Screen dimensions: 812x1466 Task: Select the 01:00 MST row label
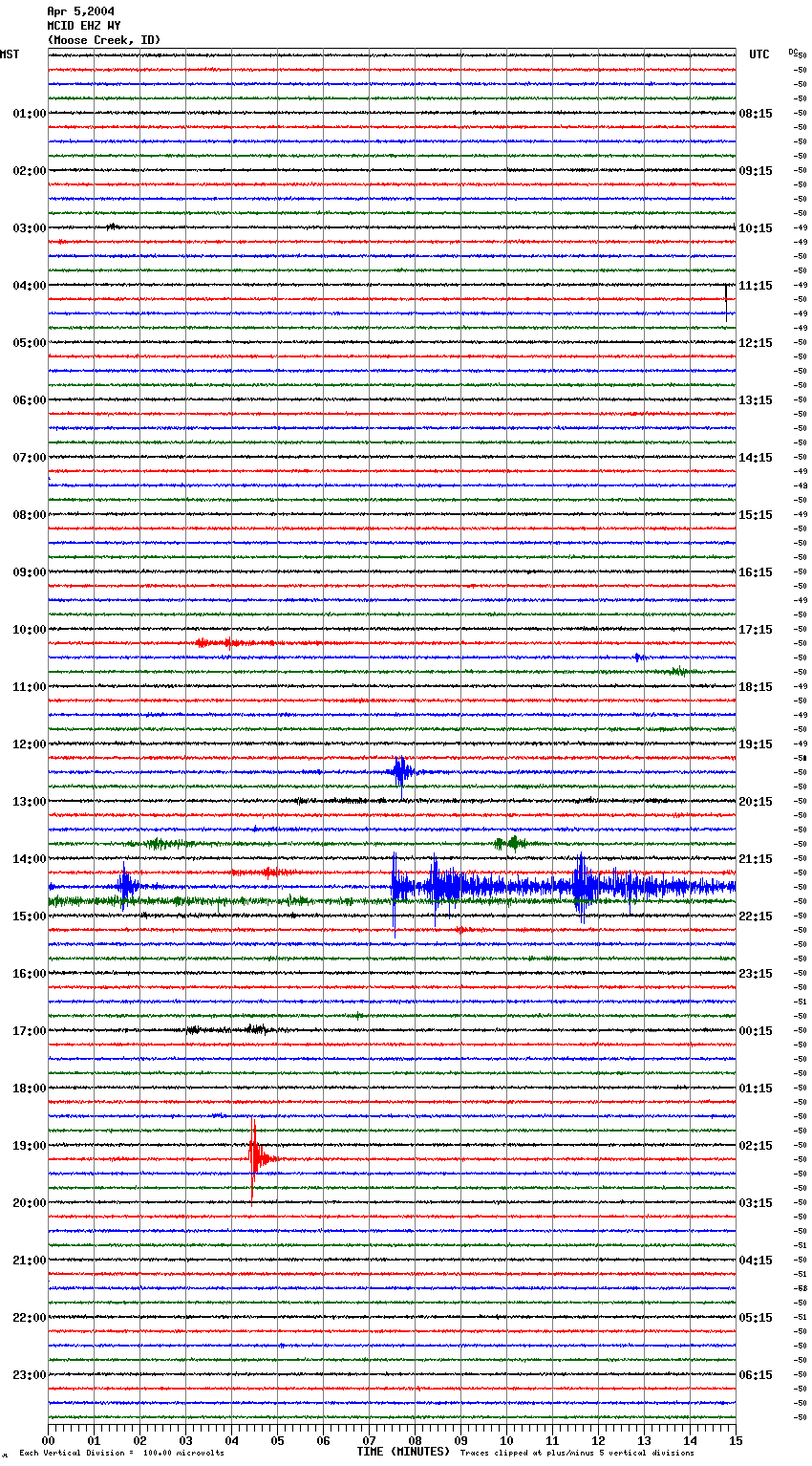(x=29, y=114)
